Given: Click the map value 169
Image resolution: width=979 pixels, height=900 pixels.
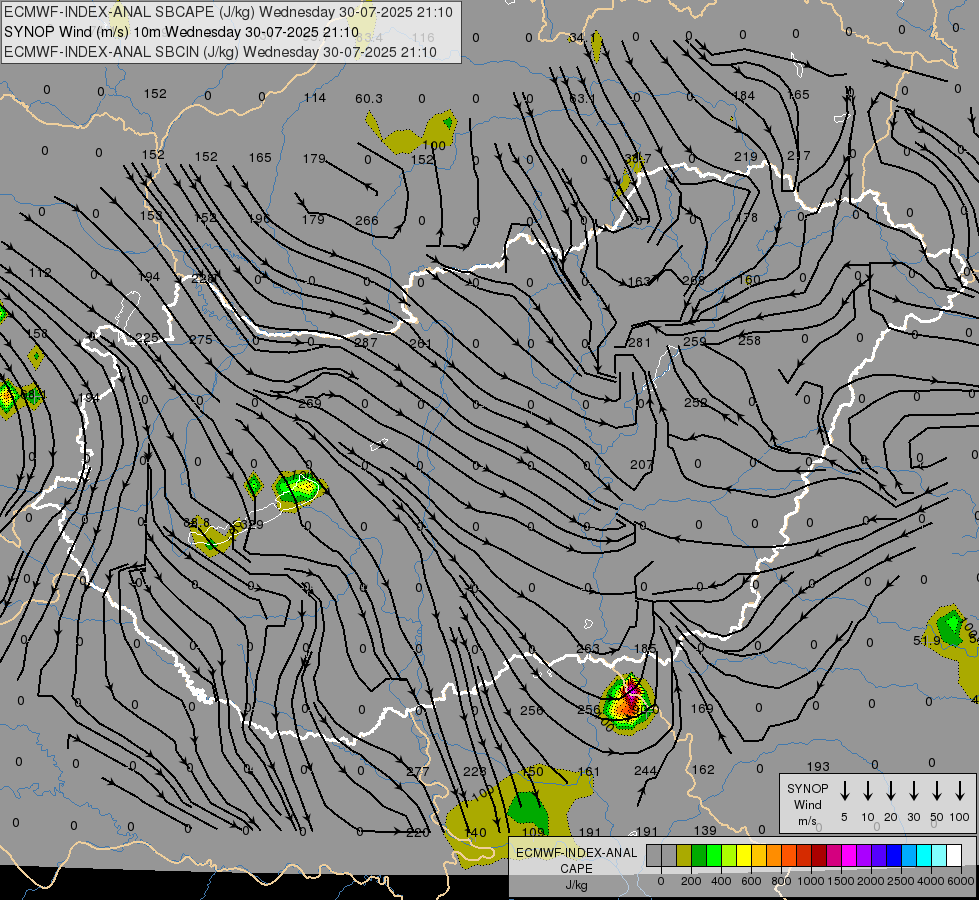Looking at the screenshot, I should tap(702, 708).
